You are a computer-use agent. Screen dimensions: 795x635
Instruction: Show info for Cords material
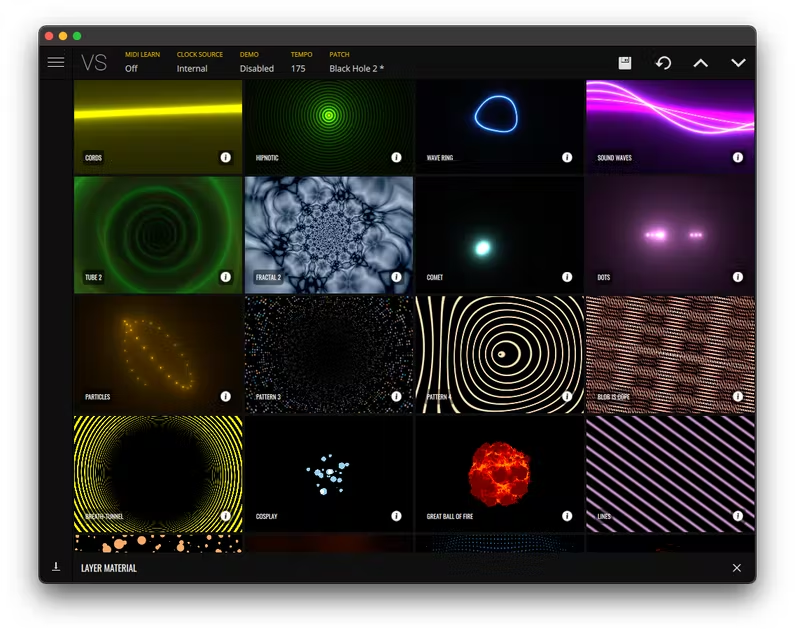click(225, 158)
